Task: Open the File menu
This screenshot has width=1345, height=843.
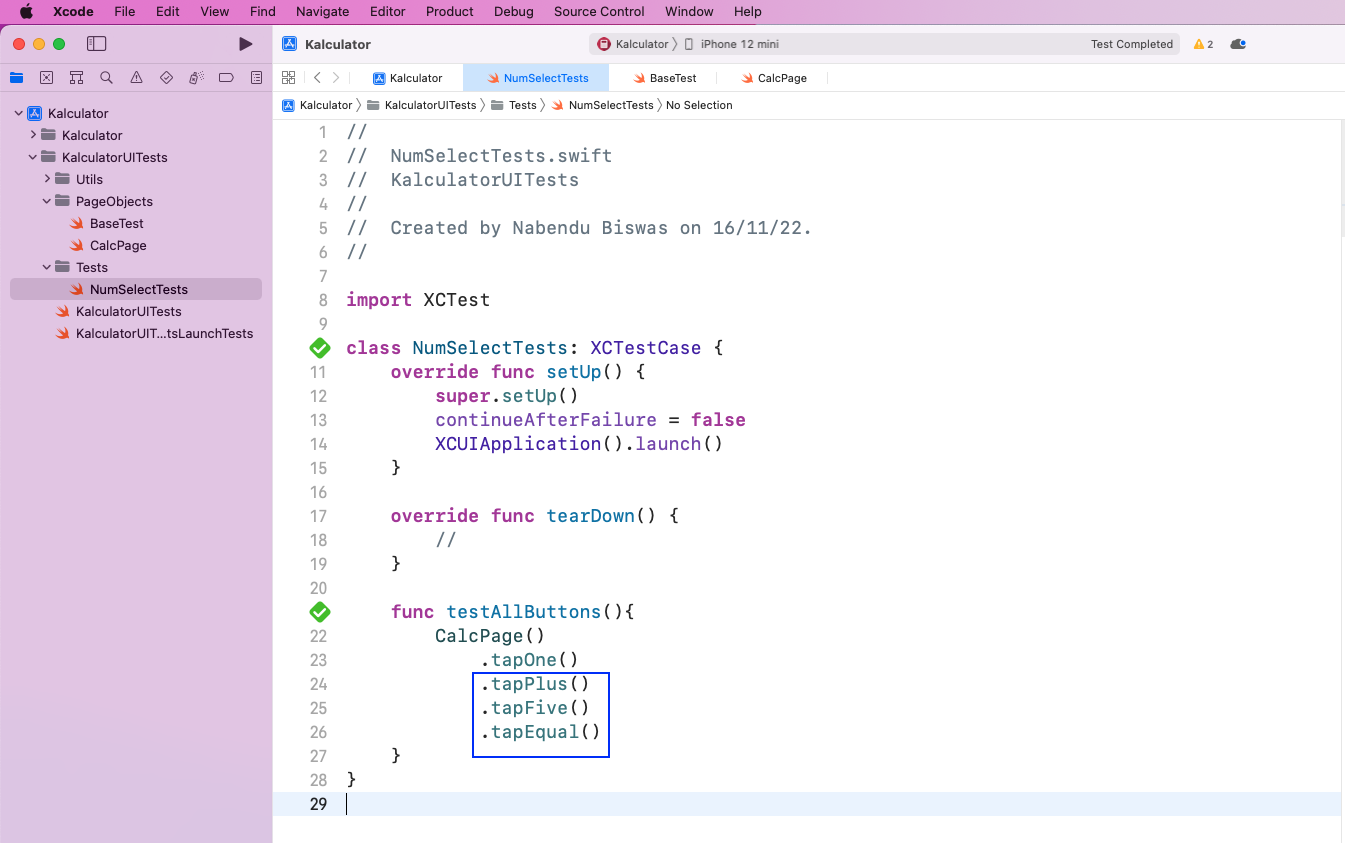Action: (124, 12)
